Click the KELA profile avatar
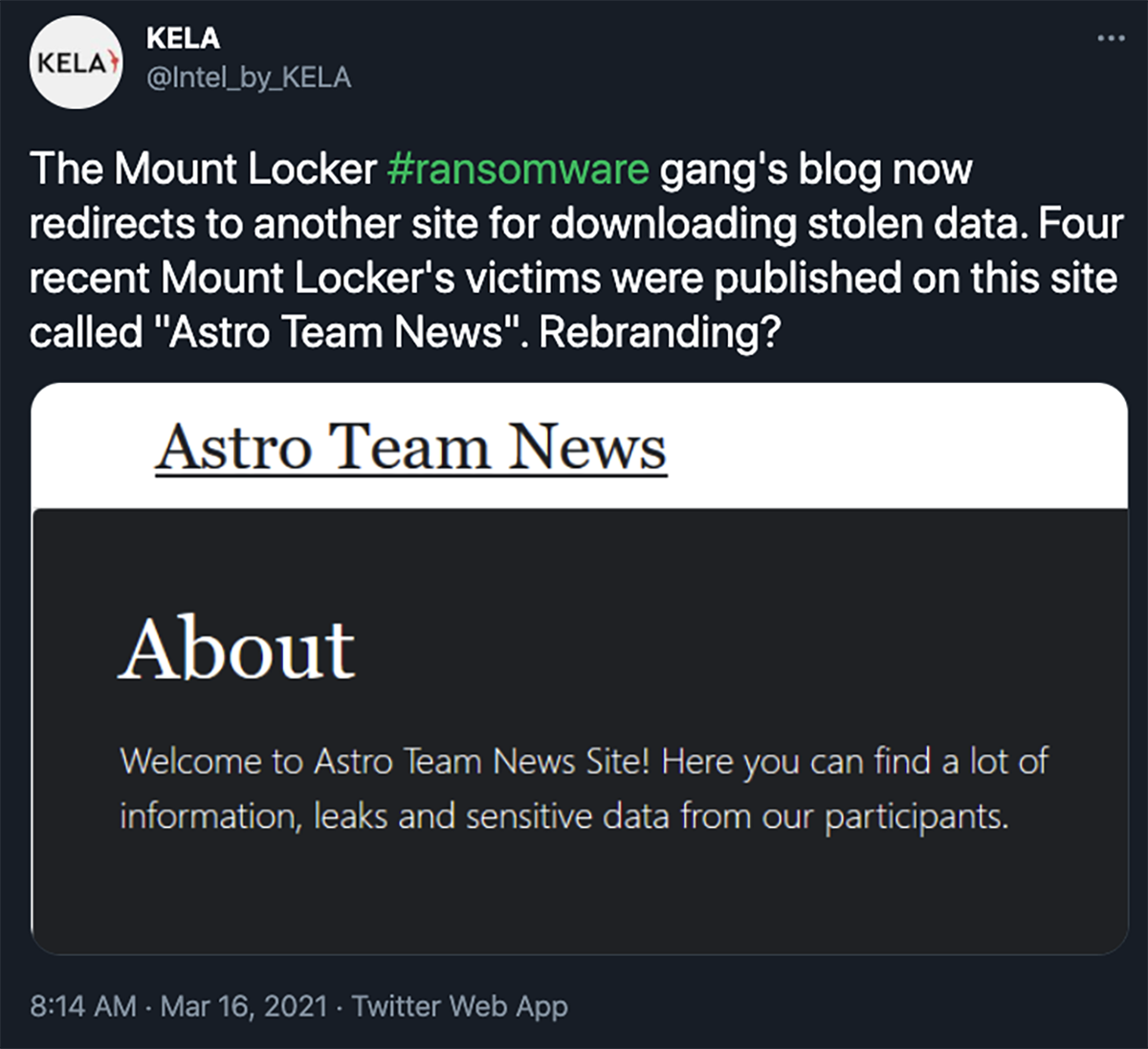This screenshot has width=1148, height=1049. [x=76, y=62]
